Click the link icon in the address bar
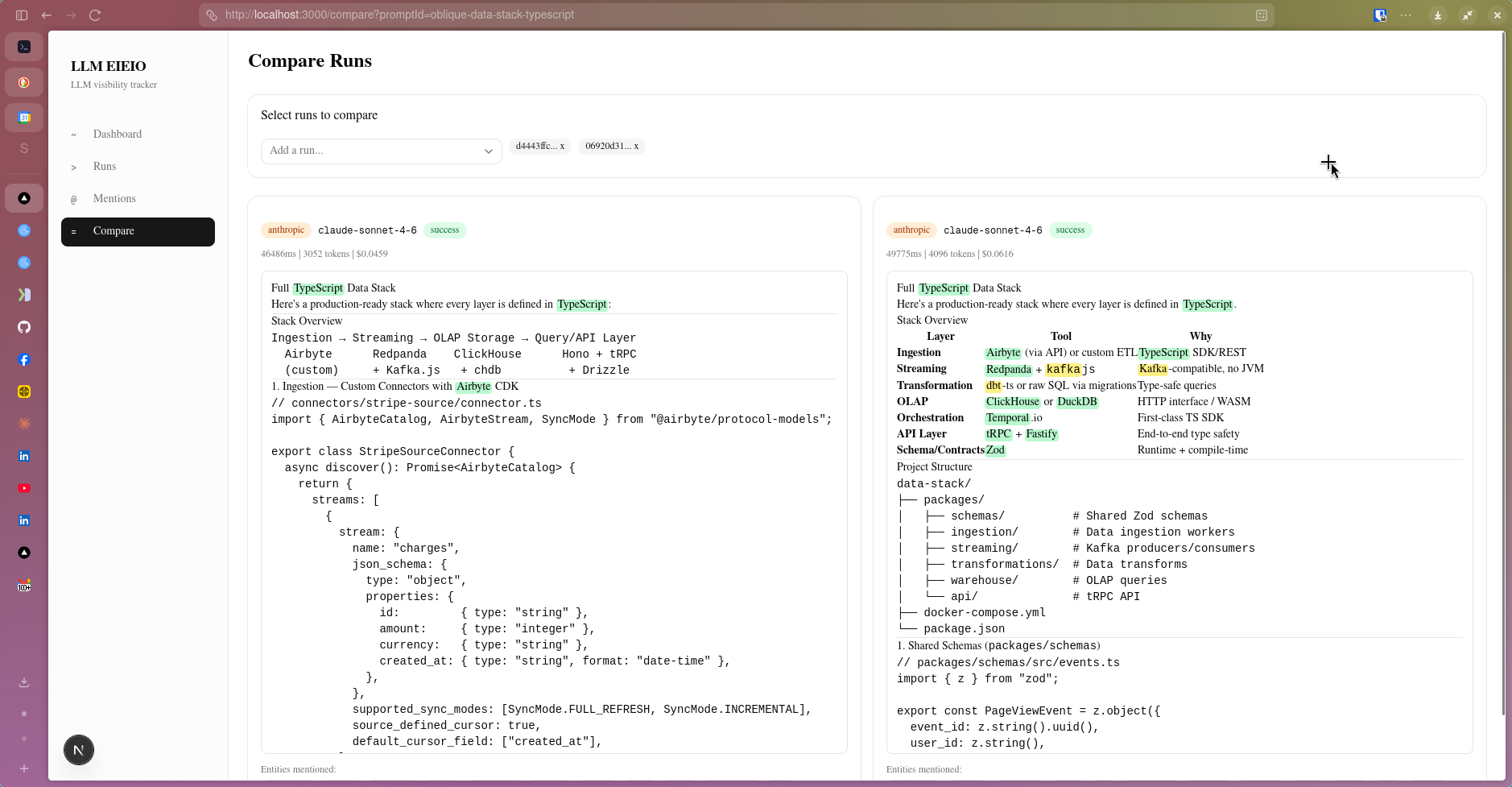1512x787 pixels. point(212,15)
